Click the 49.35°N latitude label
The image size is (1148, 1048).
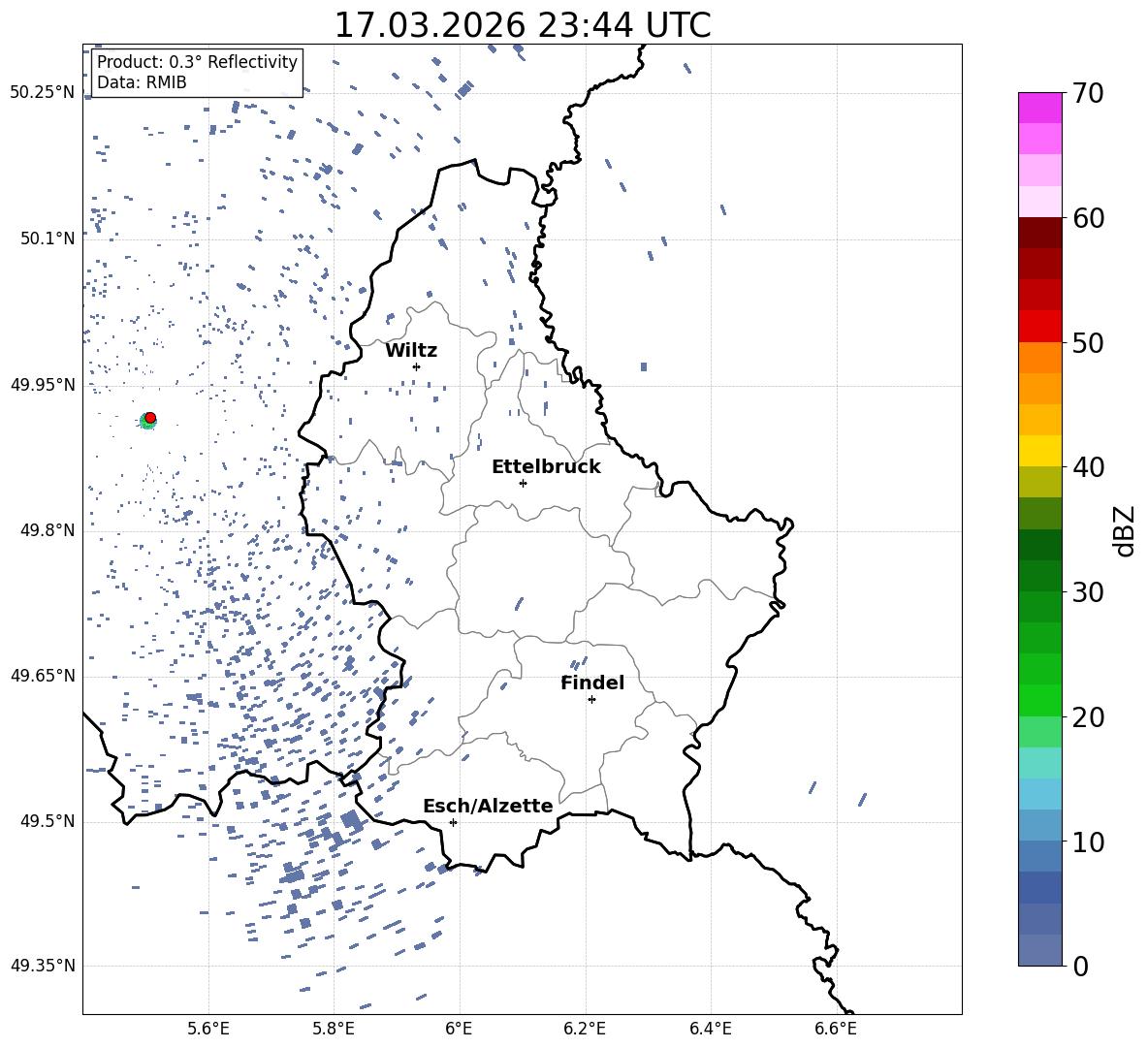[43, 966]
